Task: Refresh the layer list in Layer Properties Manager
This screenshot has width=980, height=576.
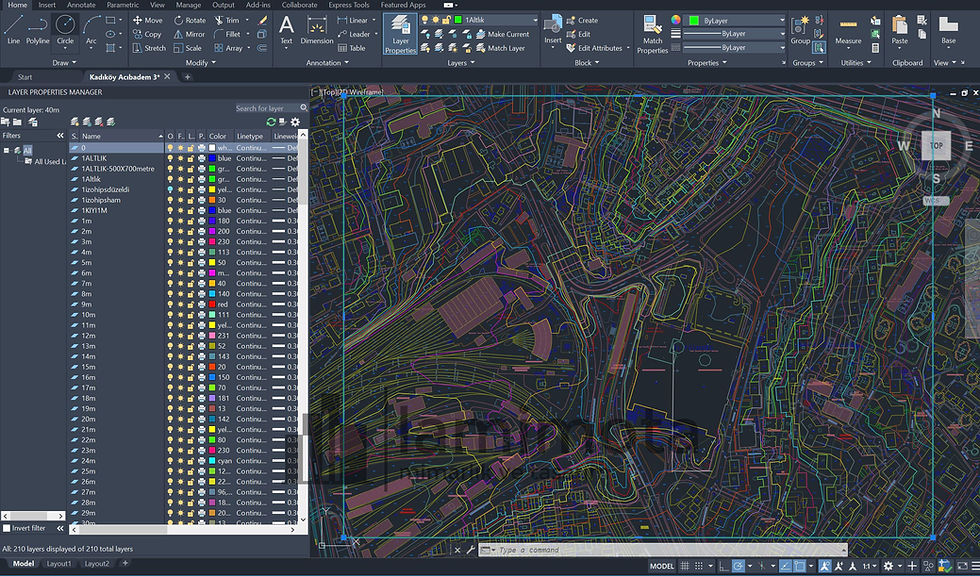Action: (x=271, y=122)
